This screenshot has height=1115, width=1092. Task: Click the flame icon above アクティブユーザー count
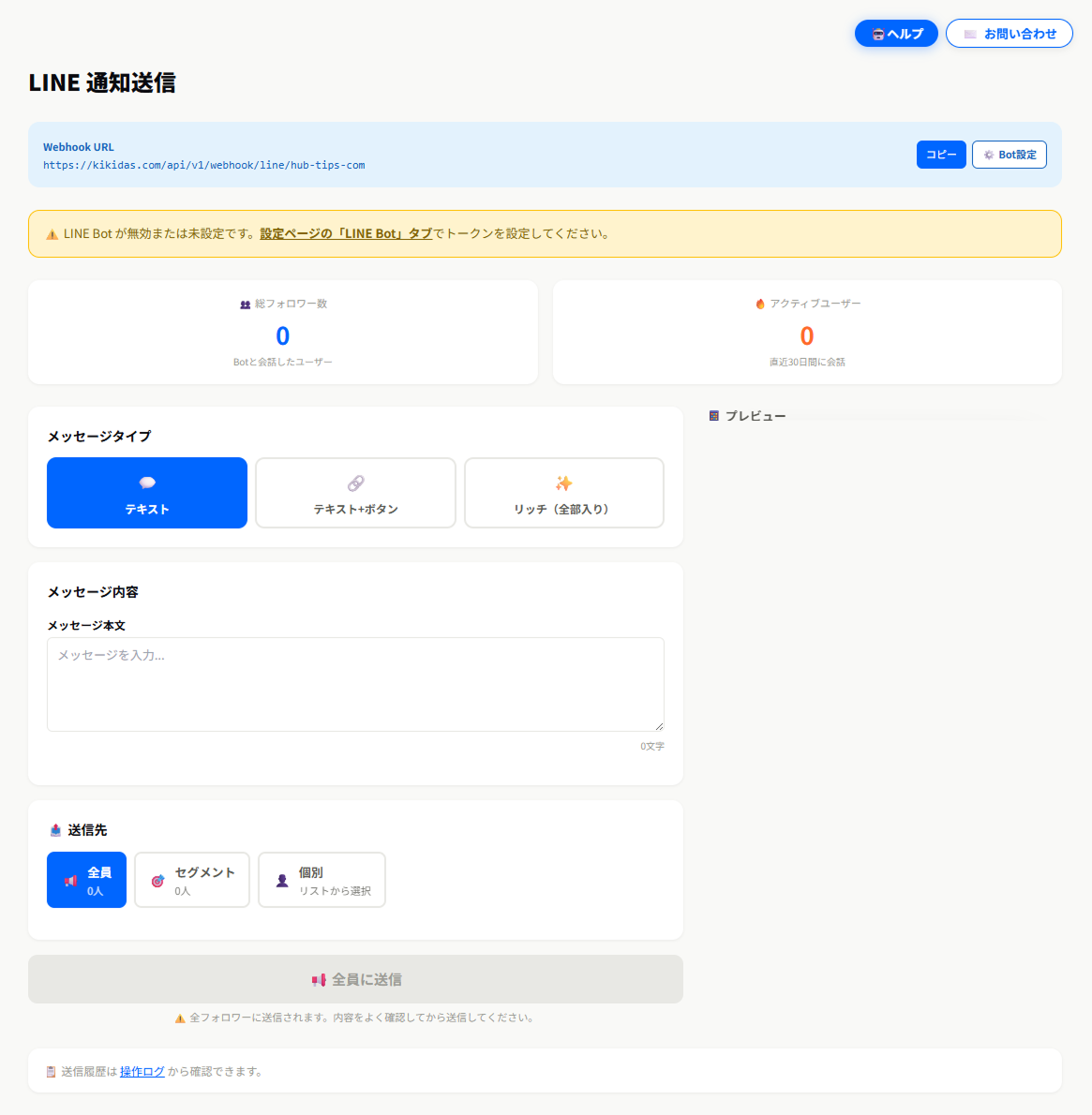click(759, 304)
